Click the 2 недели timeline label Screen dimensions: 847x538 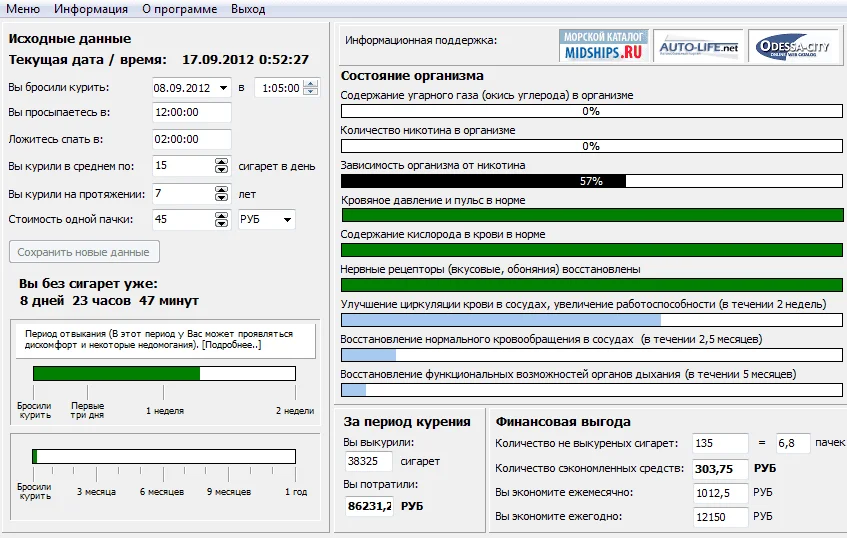pyautogui.click(x=295, y=411)
